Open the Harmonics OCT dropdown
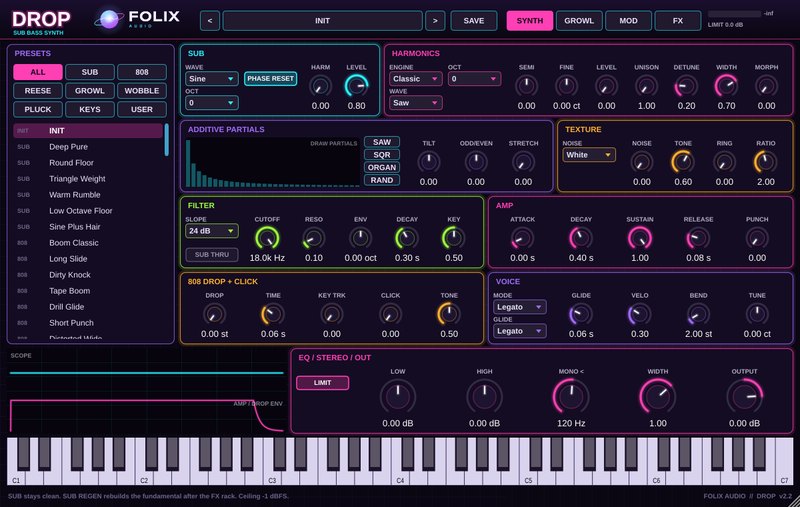800x507 pixels. coord(474,79)
